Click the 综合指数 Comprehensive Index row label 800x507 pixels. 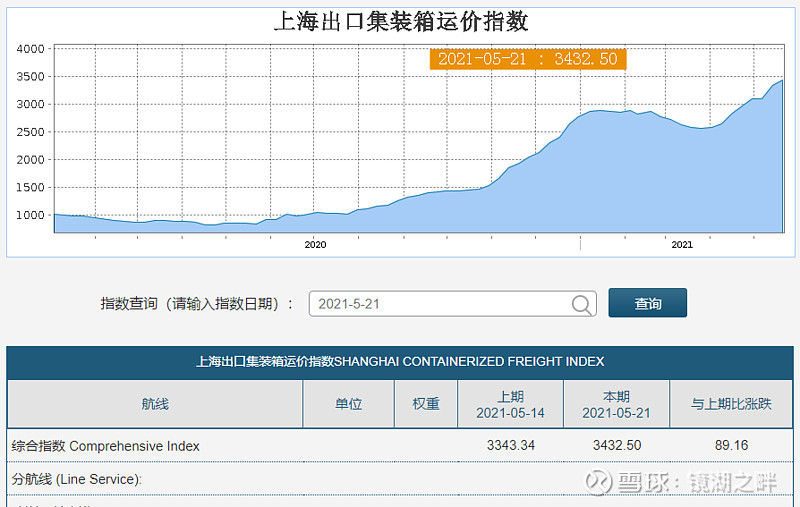[x=106, y=446]
